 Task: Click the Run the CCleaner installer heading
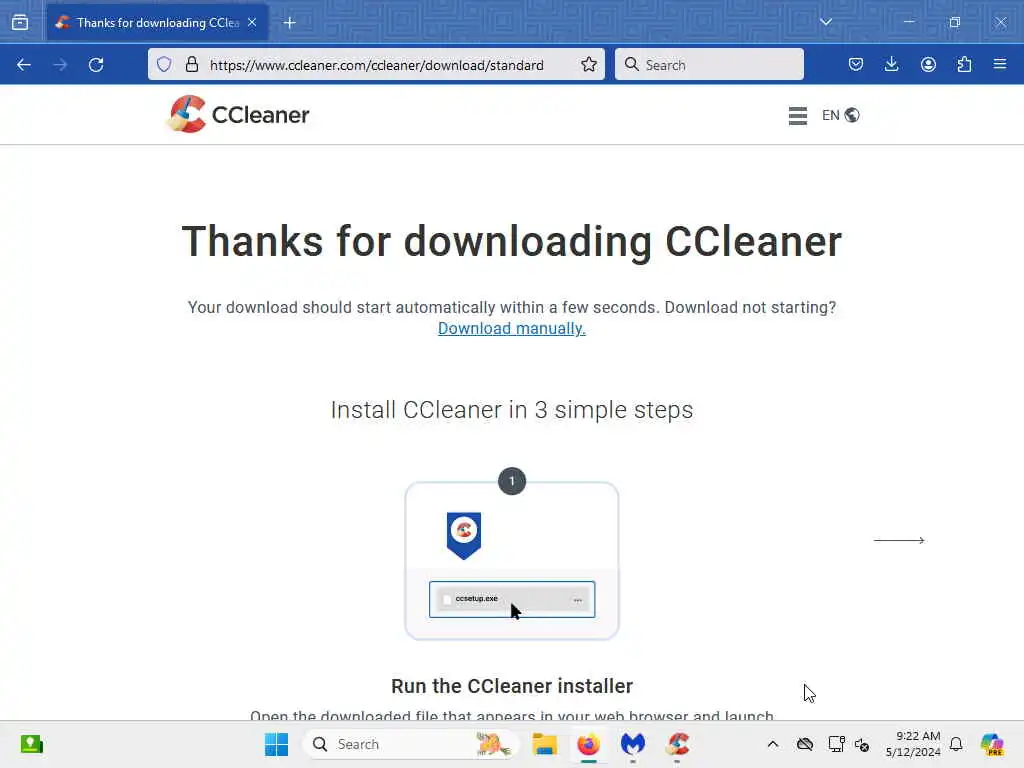click(x=511, y=686)
